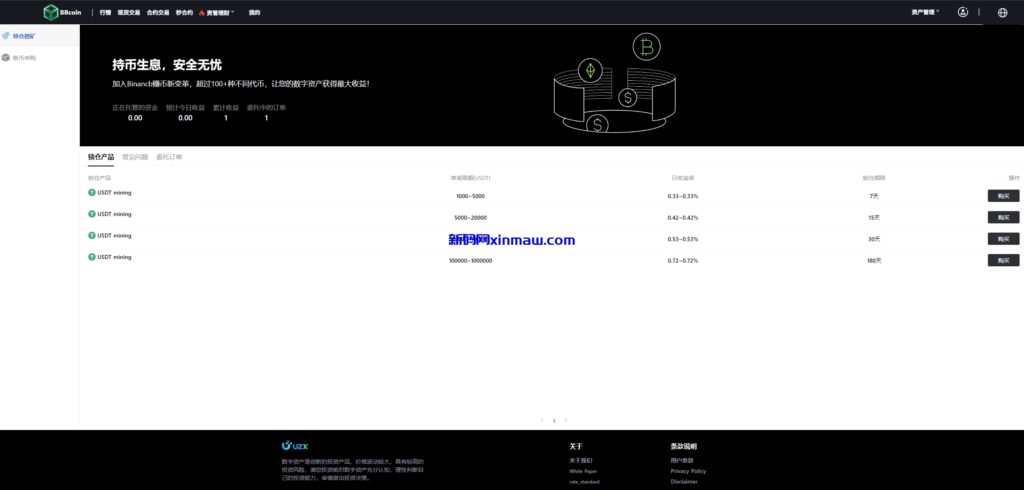
Task: Open the White Paper footer link
Action: [x=583, y=471]
